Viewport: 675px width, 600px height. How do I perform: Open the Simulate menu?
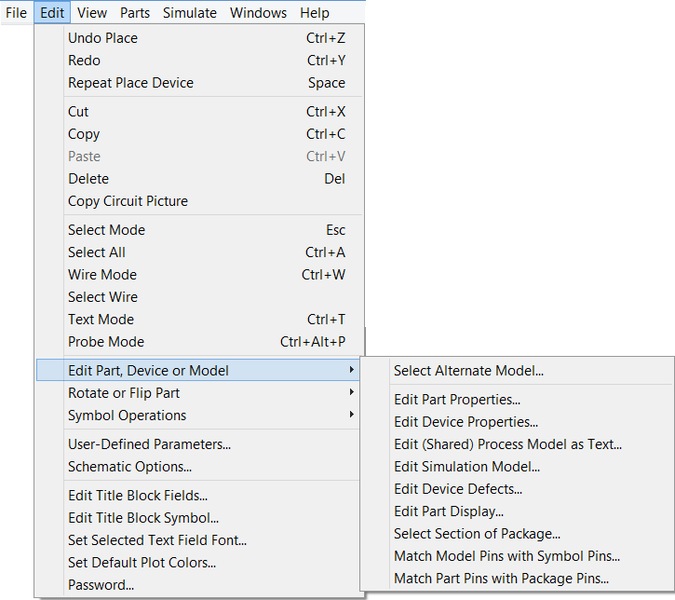click(190, 13)
